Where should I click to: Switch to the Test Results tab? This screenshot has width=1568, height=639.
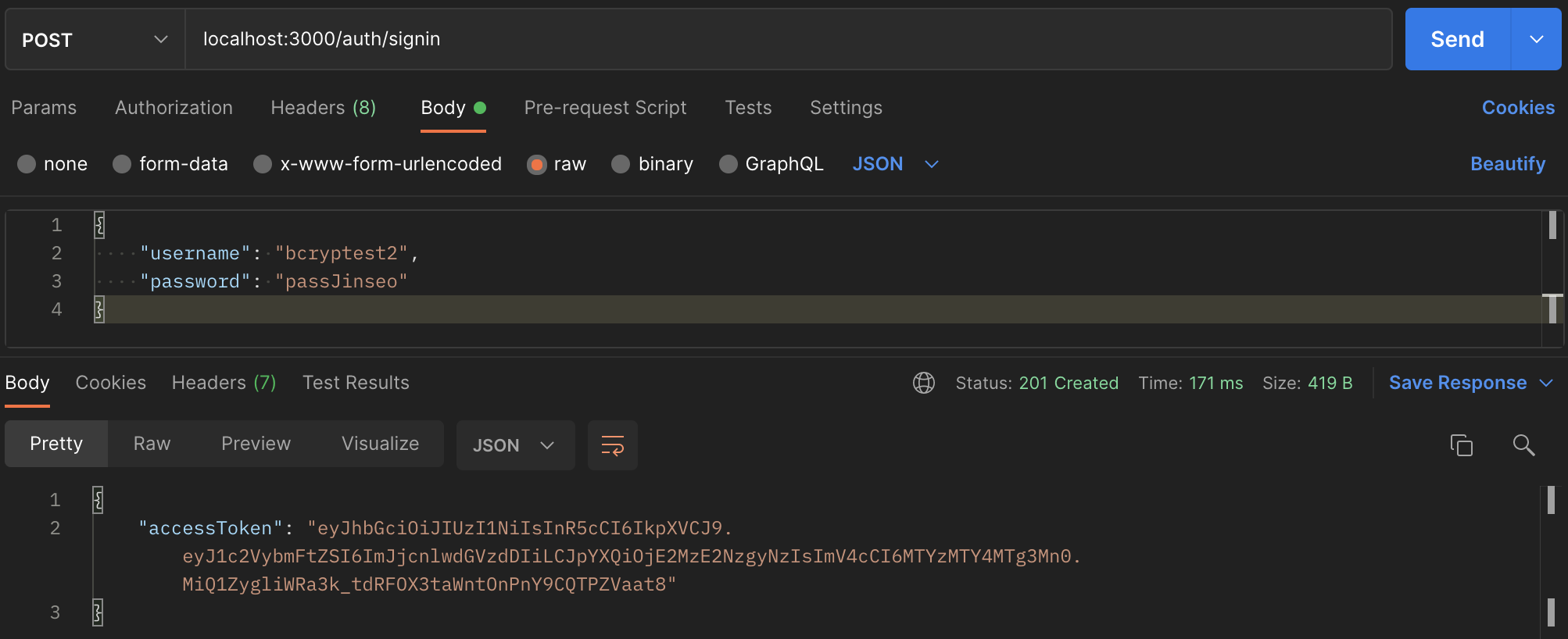(x=356, y=383)
